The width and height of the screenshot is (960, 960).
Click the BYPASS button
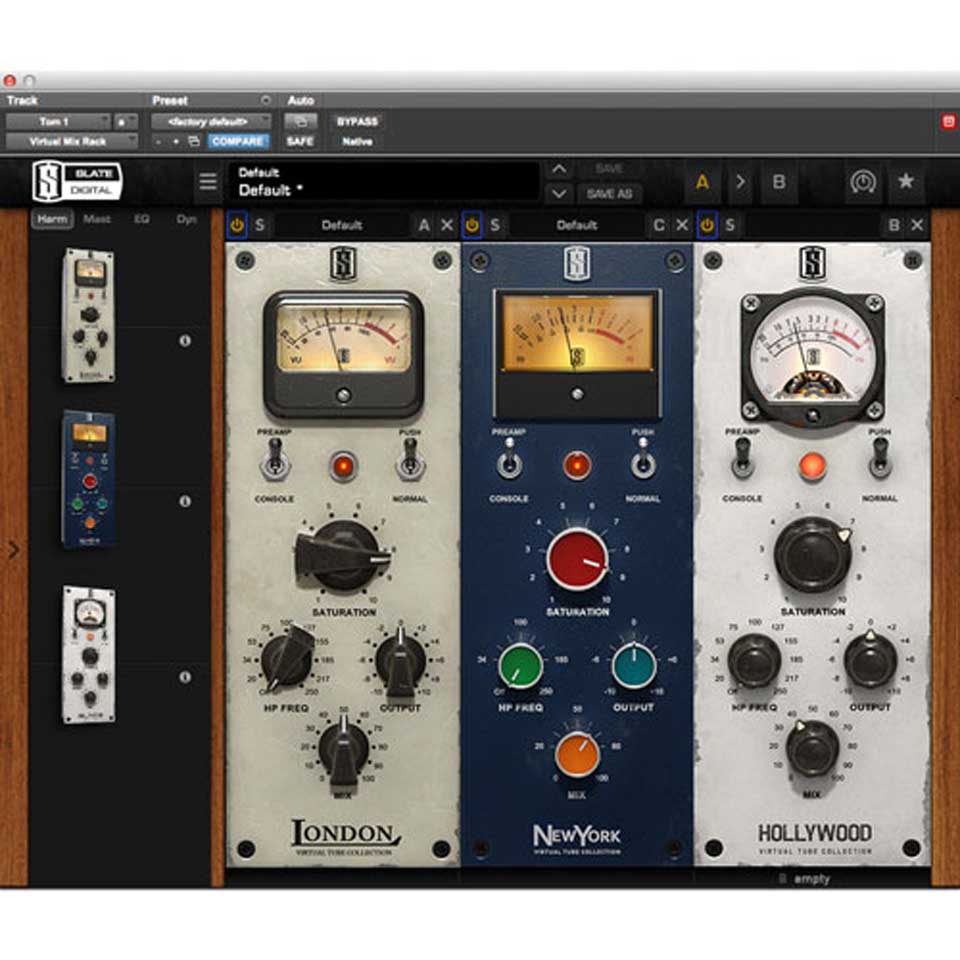point(357,121)
